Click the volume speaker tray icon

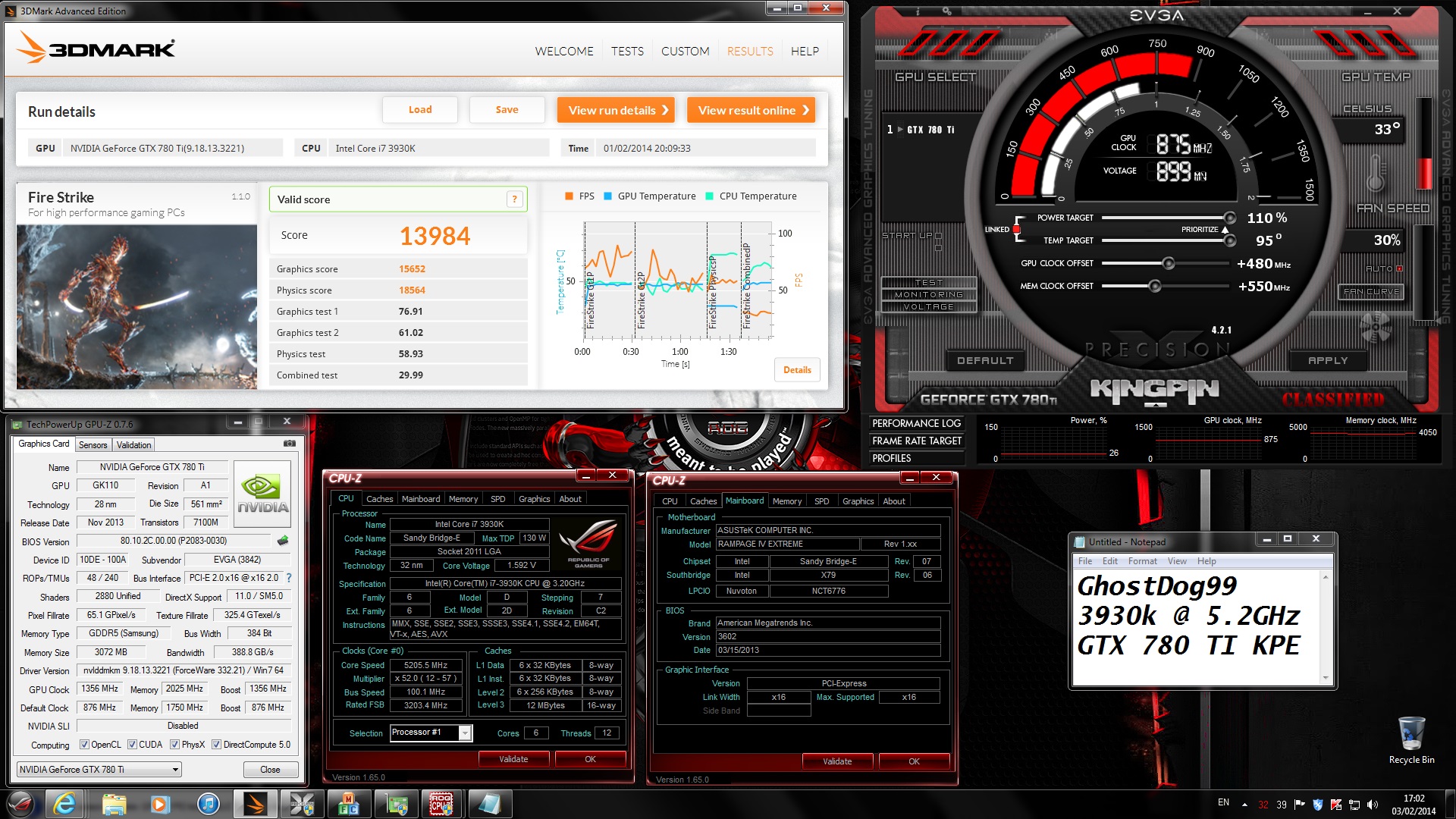click(1372, 805)
